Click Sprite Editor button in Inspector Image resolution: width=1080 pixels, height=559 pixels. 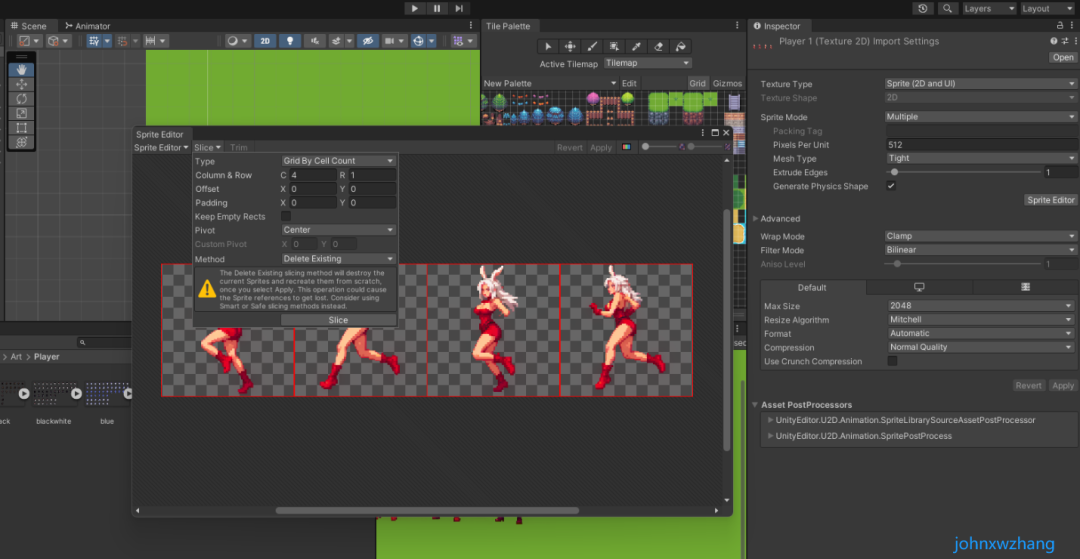click(x=1050, y=200)
